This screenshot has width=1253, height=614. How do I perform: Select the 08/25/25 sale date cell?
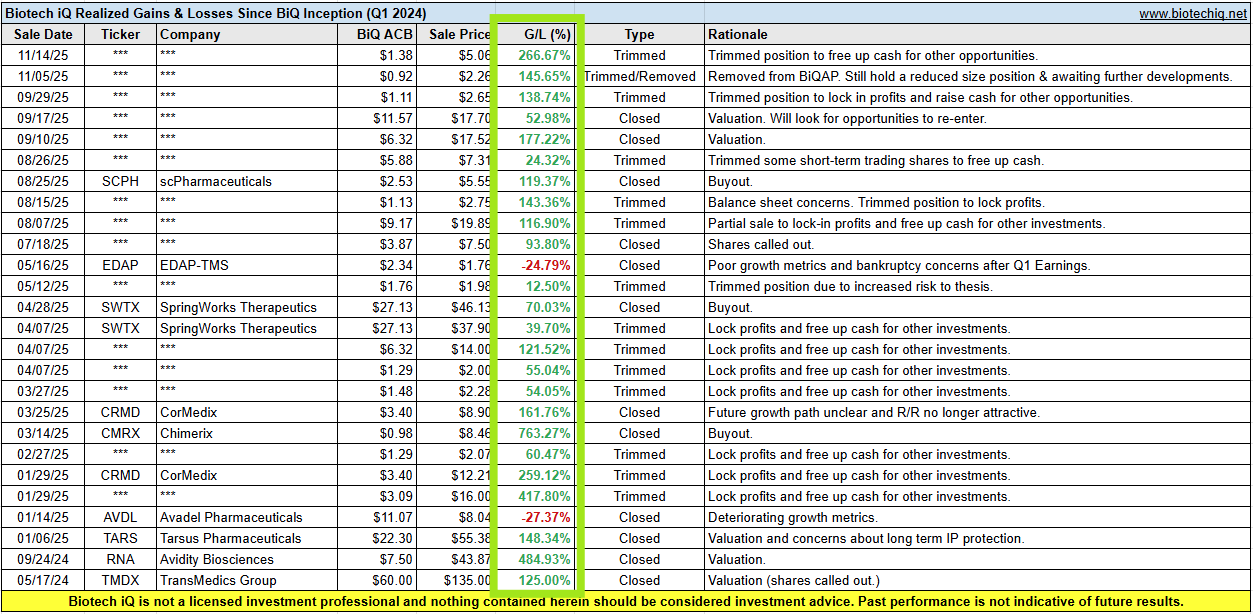pos(43,181)
